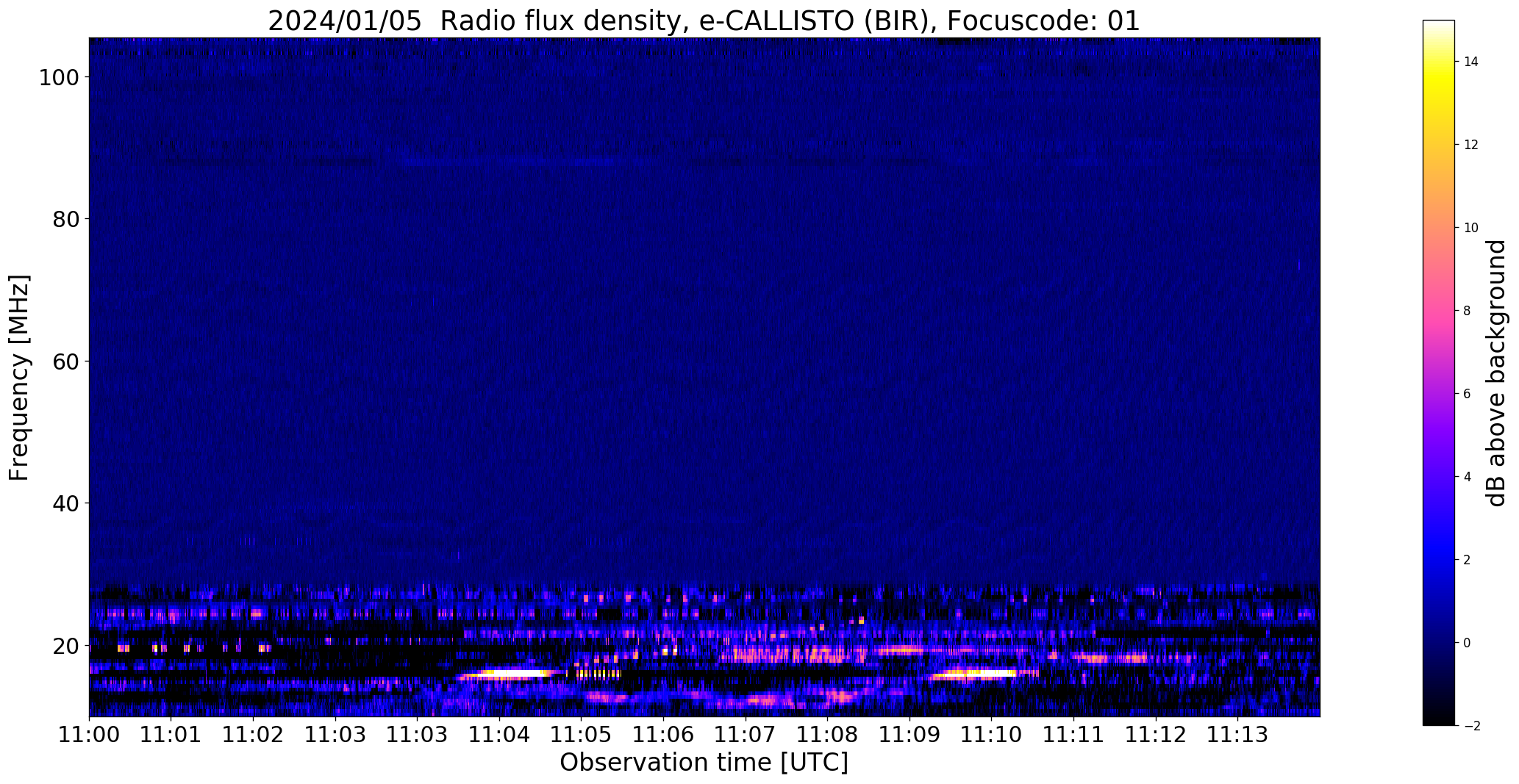The width and height of the screenshot is (1519, 784).
Task: Click the 11:09 time tick label
Action: coord(909,735)
